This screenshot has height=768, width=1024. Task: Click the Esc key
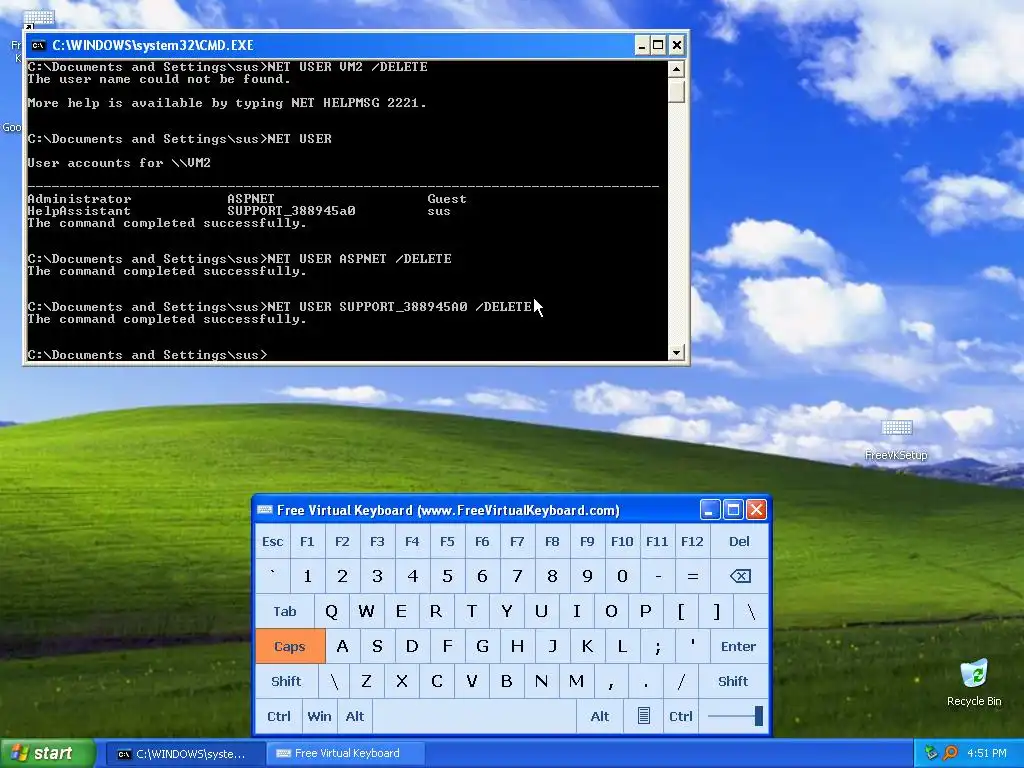coord(272,541)
